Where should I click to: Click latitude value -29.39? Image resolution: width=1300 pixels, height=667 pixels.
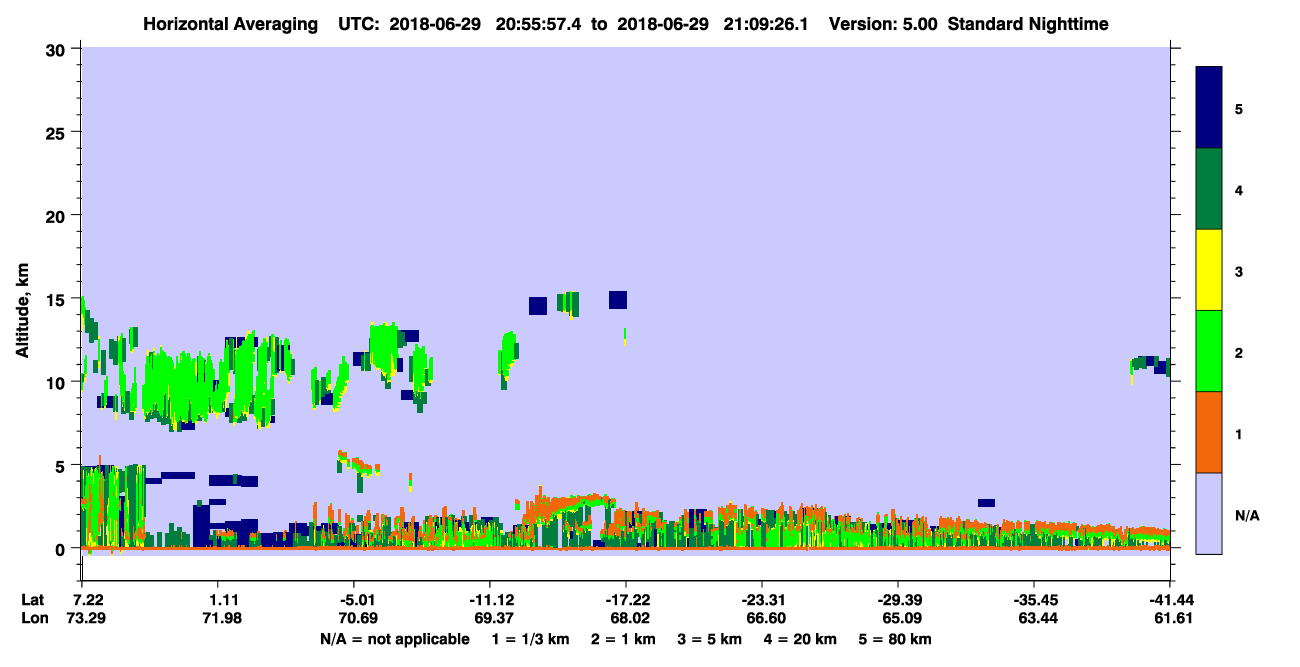(898, 600)
